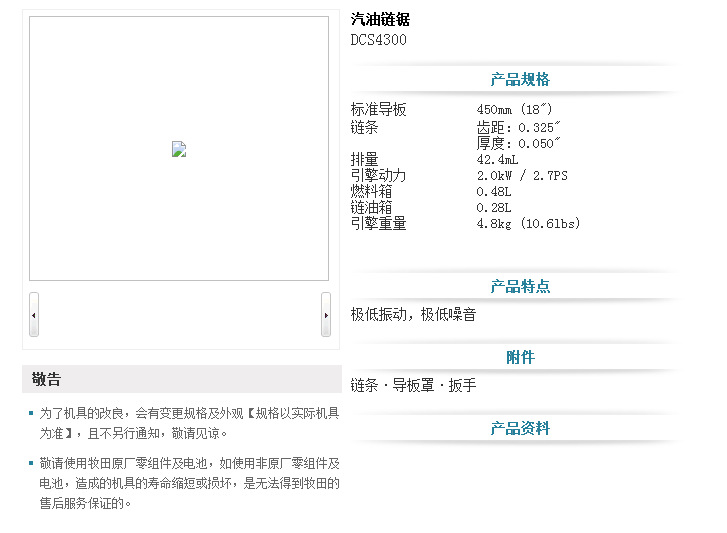Image resolution: width=727 pixels, height=533 pixels.
Task: Click the DCS4300 model number
Action: tap(378, 41)
